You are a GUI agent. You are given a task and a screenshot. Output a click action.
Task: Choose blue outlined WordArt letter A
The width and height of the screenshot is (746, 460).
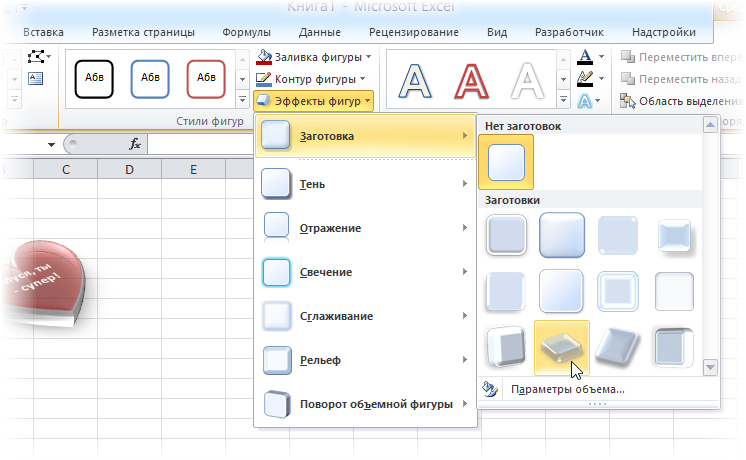(x=415, y=81)
